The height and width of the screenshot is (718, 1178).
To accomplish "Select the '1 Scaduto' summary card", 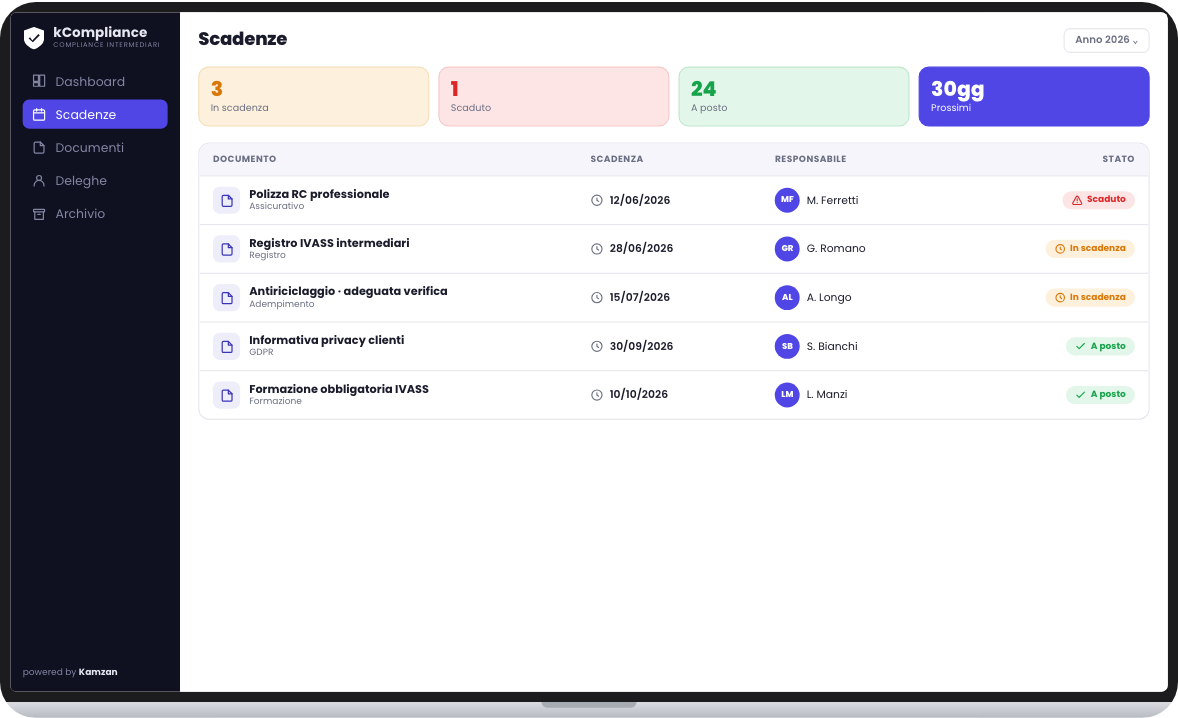I will coord(554,96).
